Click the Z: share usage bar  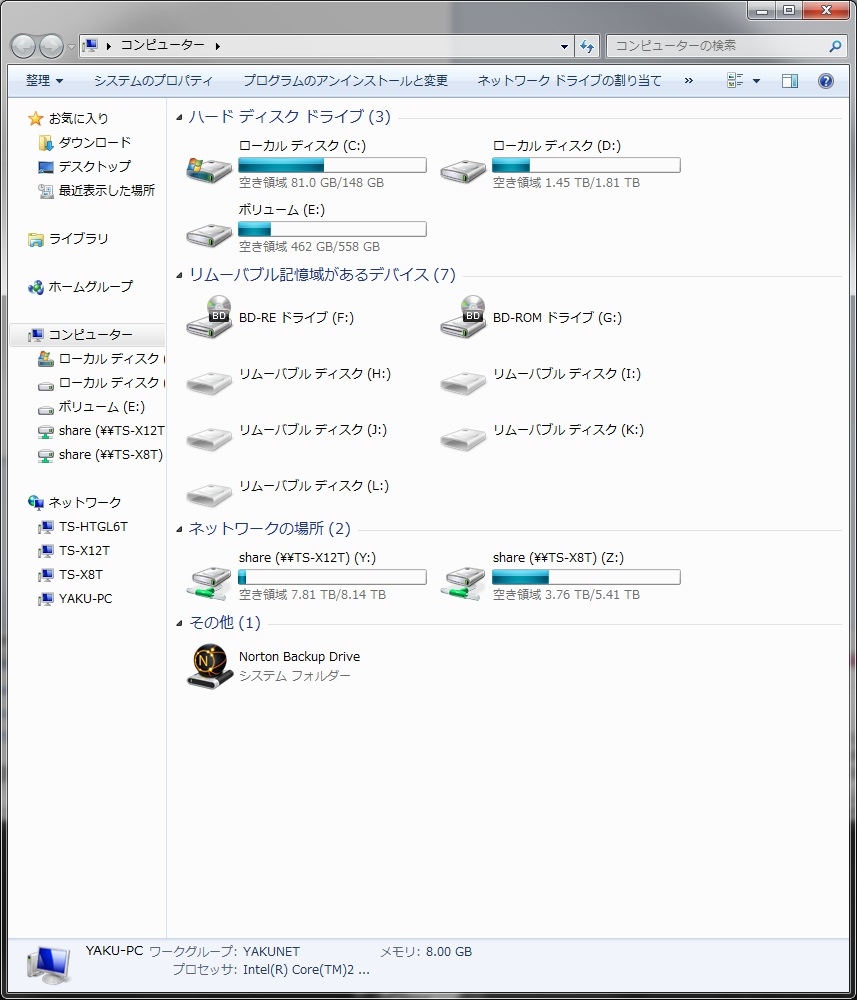(x=586, y=577)
